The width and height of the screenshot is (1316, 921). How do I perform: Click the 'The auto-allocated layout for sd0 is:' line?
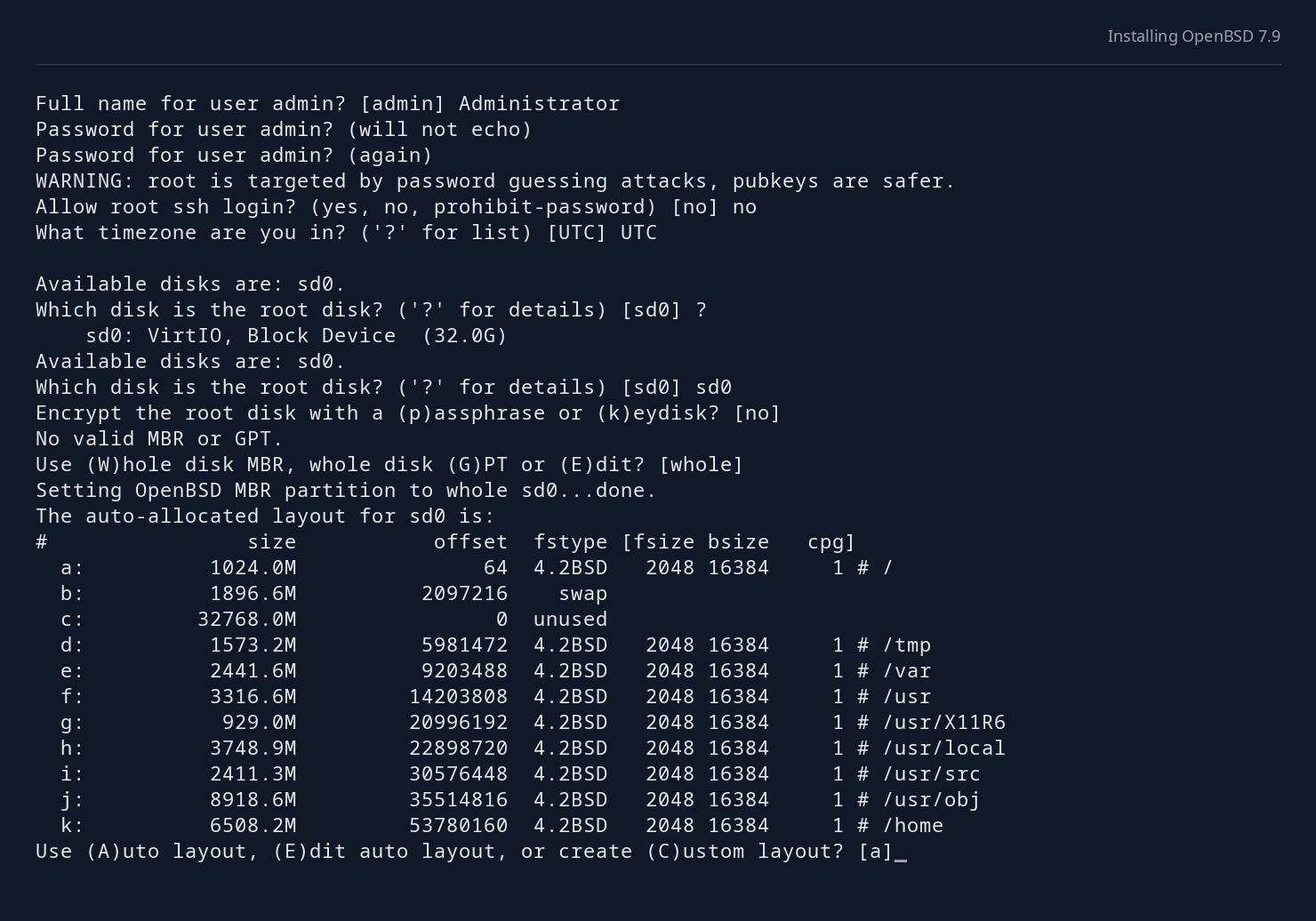pyautogui.click(x=265, y=516)
